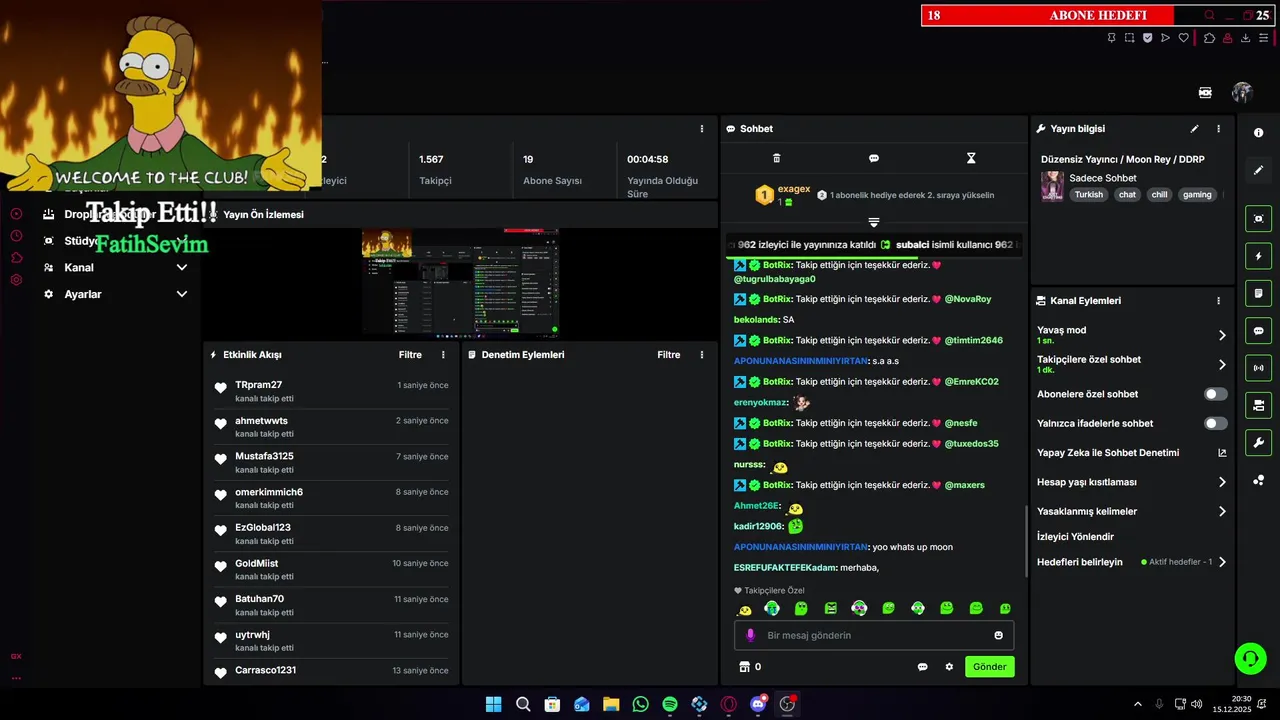Expand Yasaklanmış kelimeler
Image resolution: width=1280 pixels, height=720 pixels.
1222,512
